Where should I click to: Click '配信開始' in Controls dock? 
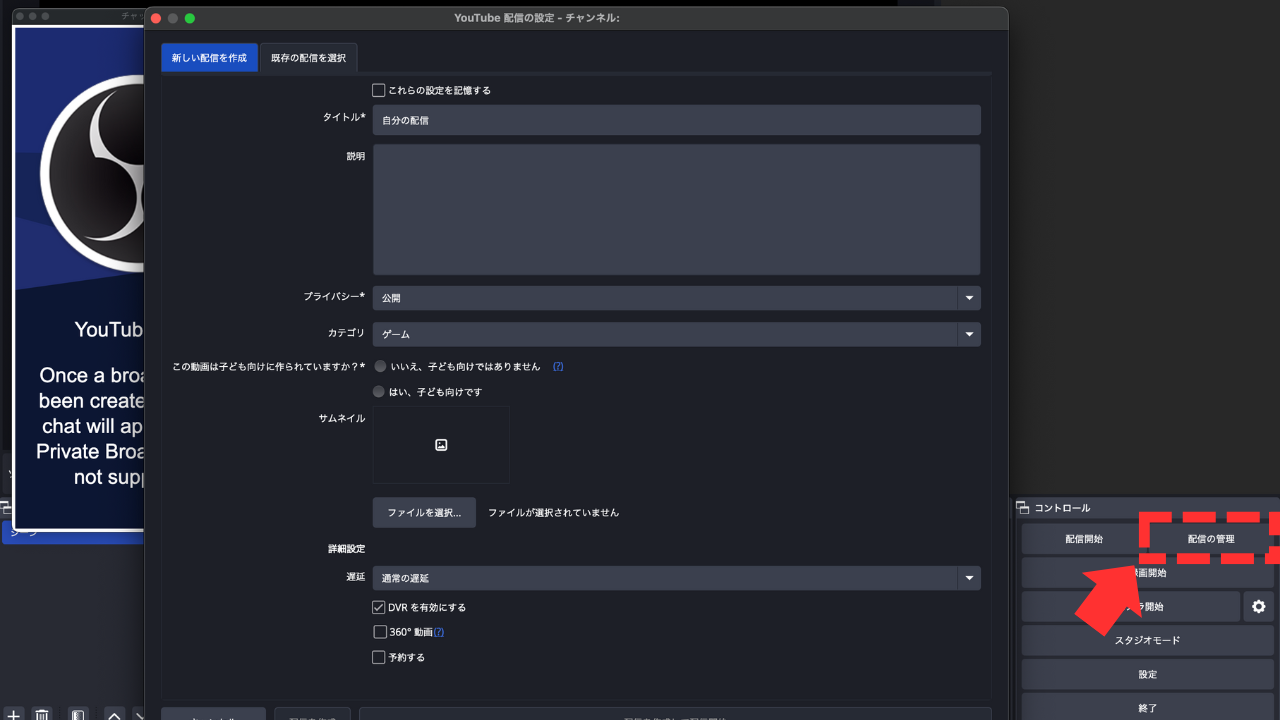tap(1084, 539)
